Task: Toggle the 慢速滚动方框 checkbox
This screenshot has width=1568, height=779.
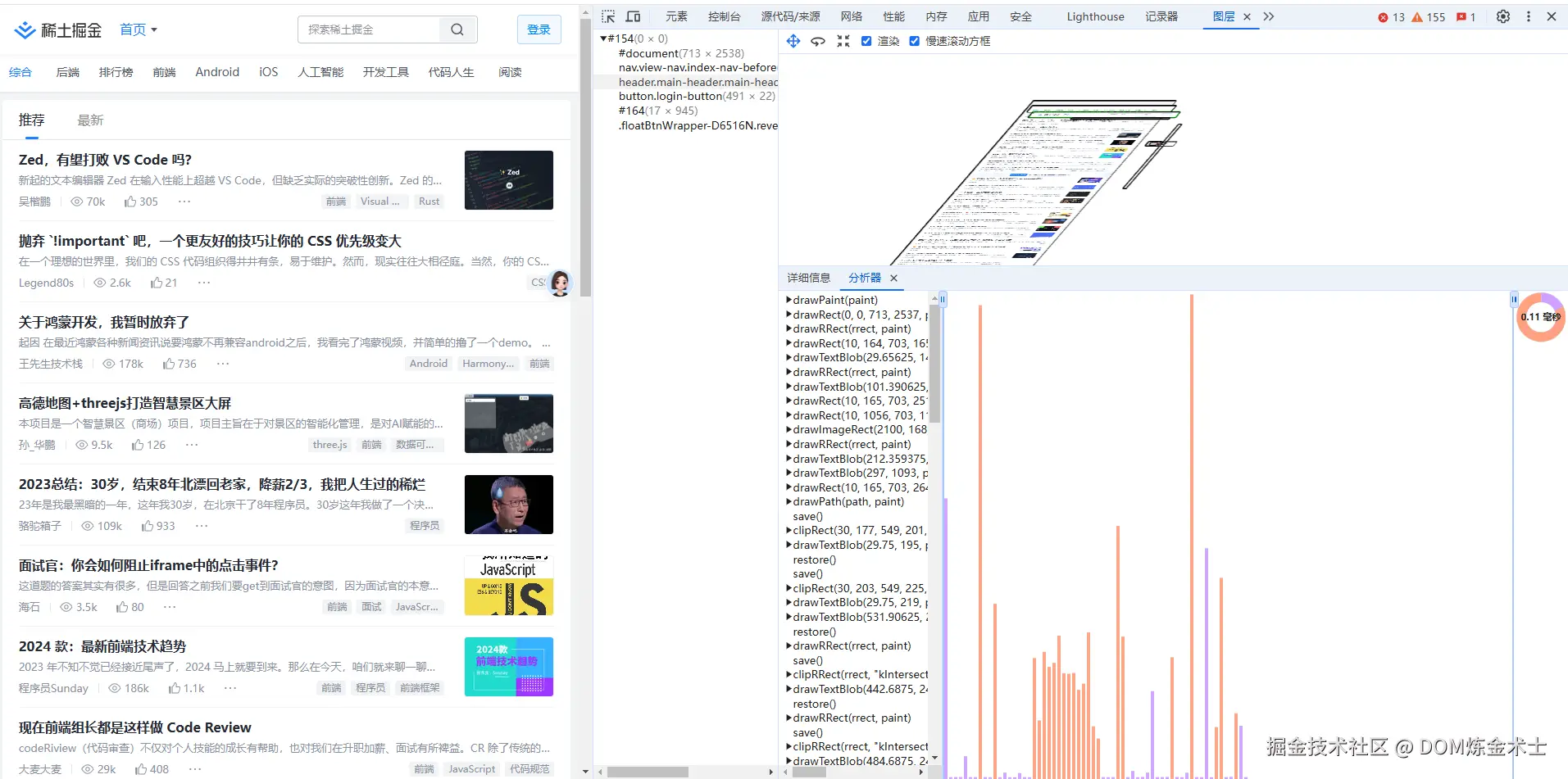Action: click(x=915, y=41)
